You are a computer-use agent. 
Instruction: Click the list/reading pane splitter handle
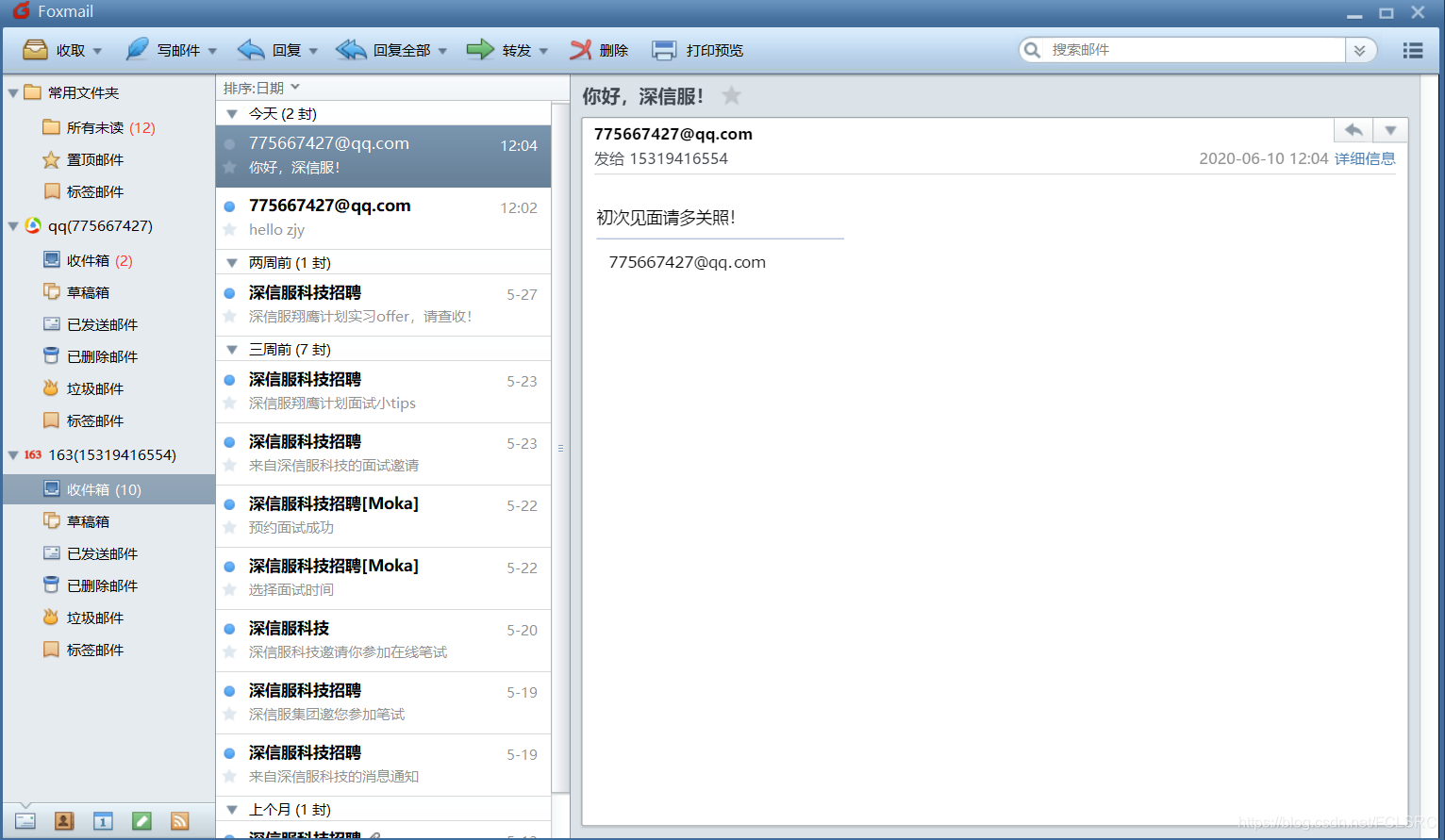point(560,449)
